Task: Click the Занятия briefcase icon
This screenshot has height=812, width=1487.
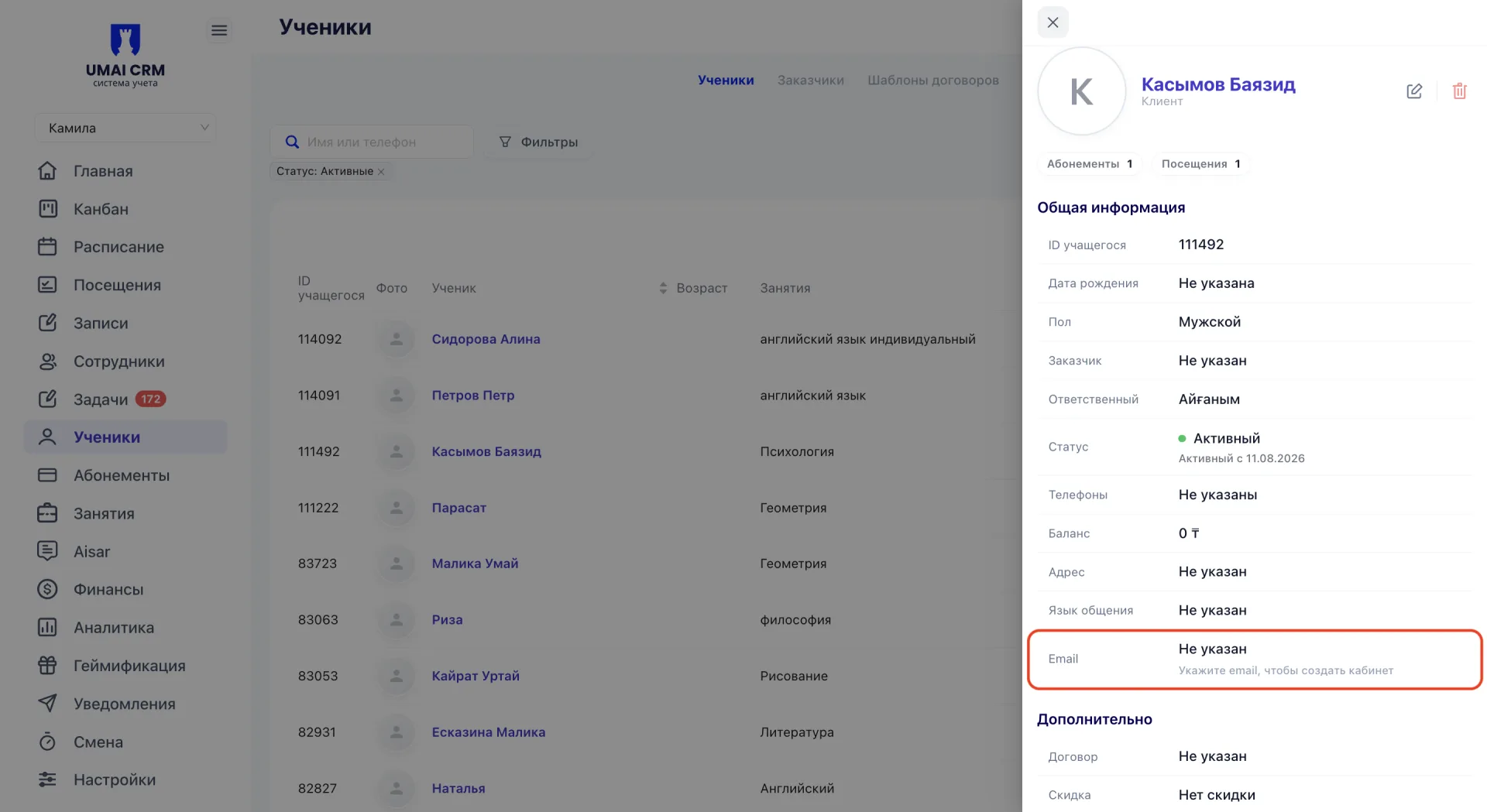Action: pyautogui.click(x=47, y=513)
